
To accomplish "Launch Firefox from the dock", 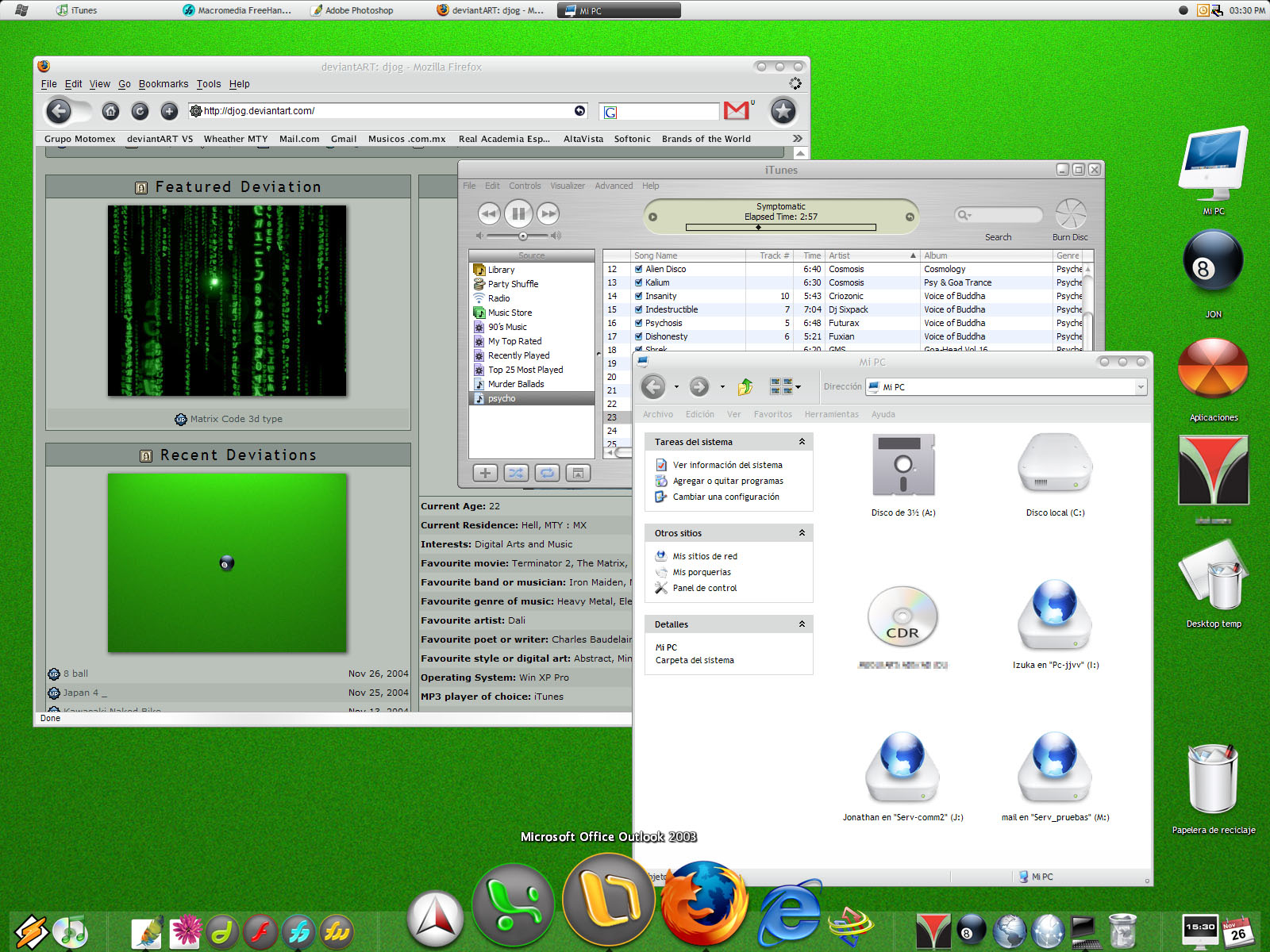I will 704,904.
